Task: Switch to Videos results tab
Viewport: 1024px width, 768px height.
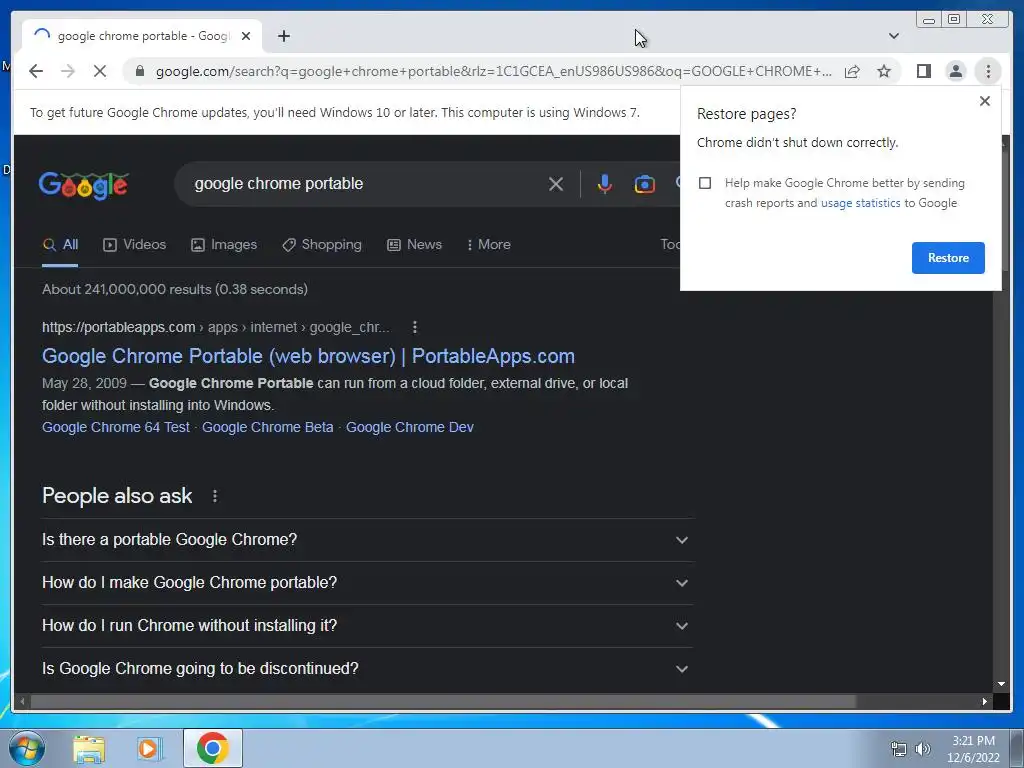Action: (x=135, y=245)
